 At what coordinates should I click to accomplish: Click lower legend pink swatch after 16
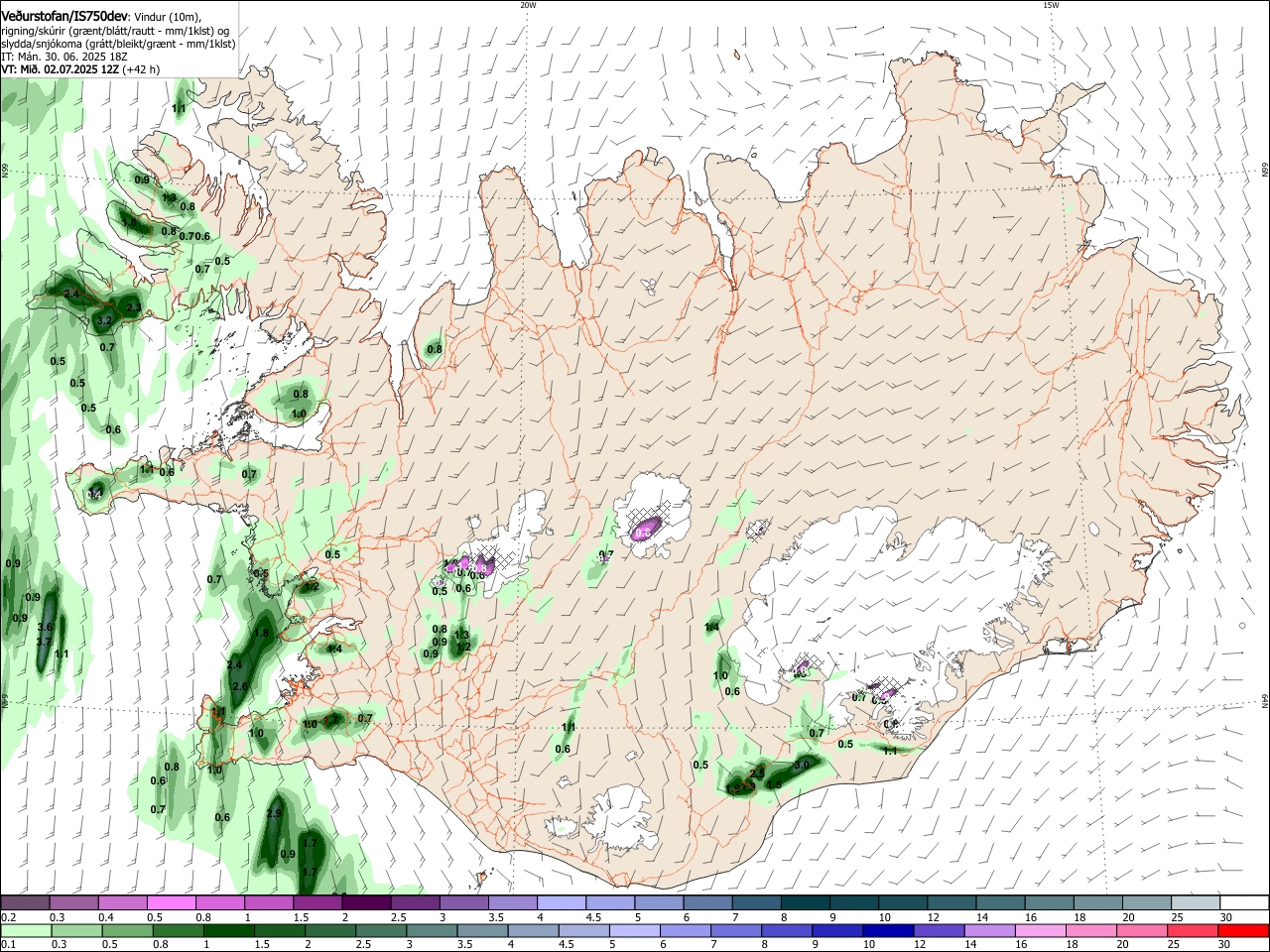point(1040,930)
